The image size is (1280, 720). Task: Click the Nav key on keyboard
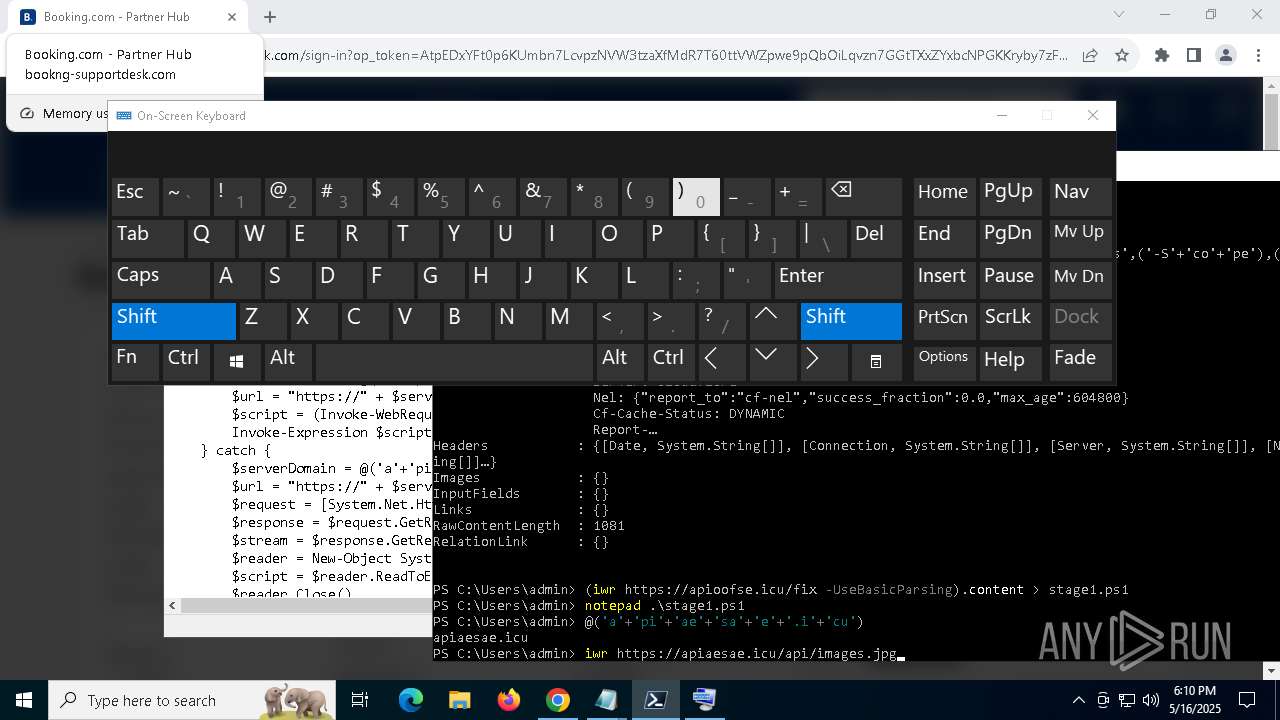click(1079, 196)
